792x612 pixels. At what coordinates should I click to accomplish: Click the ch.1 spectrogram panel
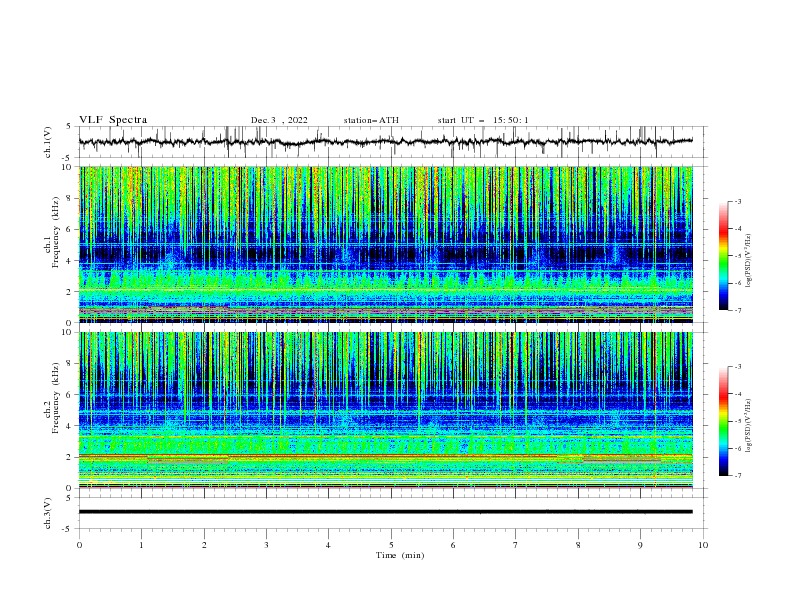[x=386, y=244]
